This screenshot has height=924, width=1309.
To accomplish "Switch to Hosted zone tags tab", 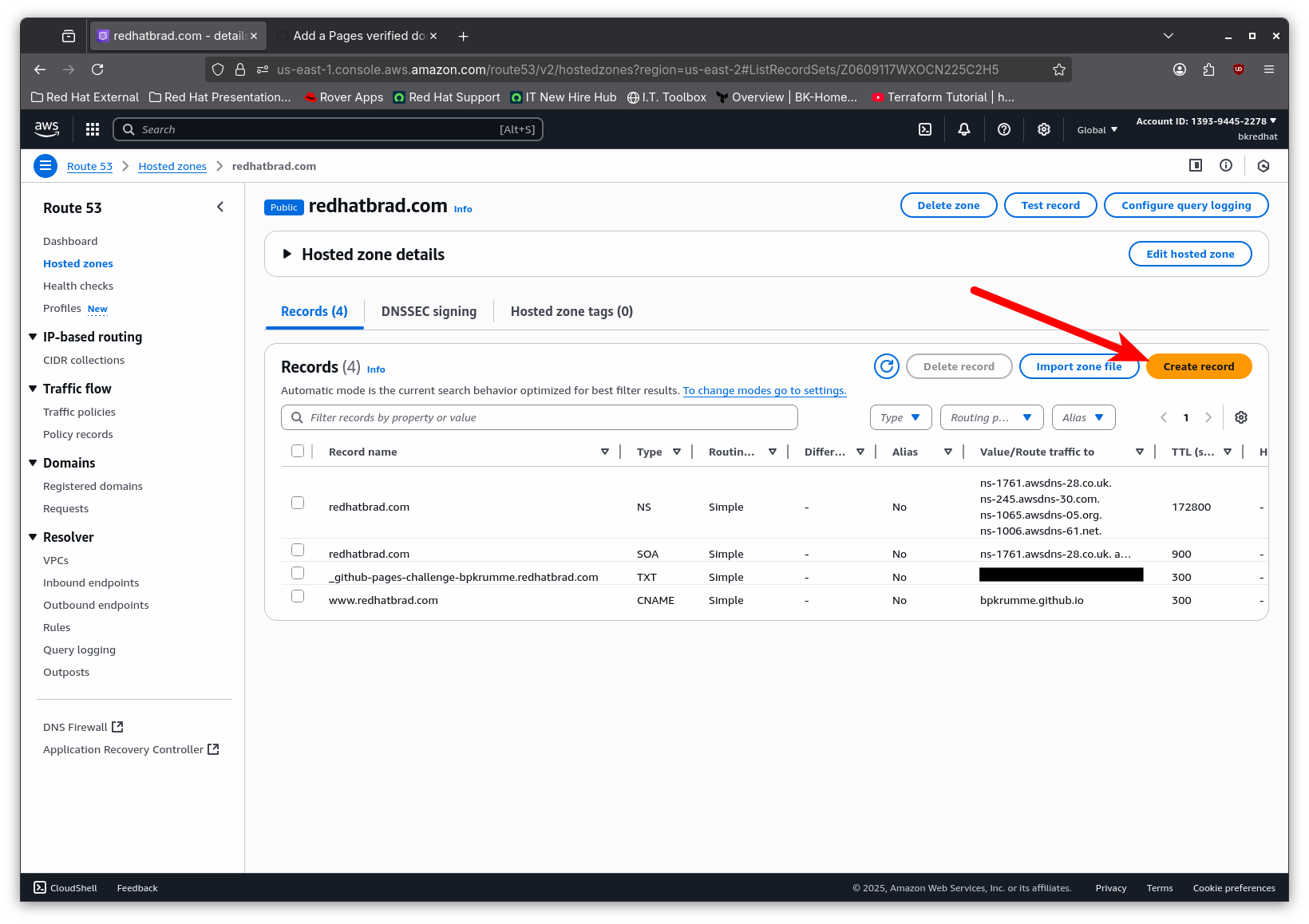I will tap(571, 311).
